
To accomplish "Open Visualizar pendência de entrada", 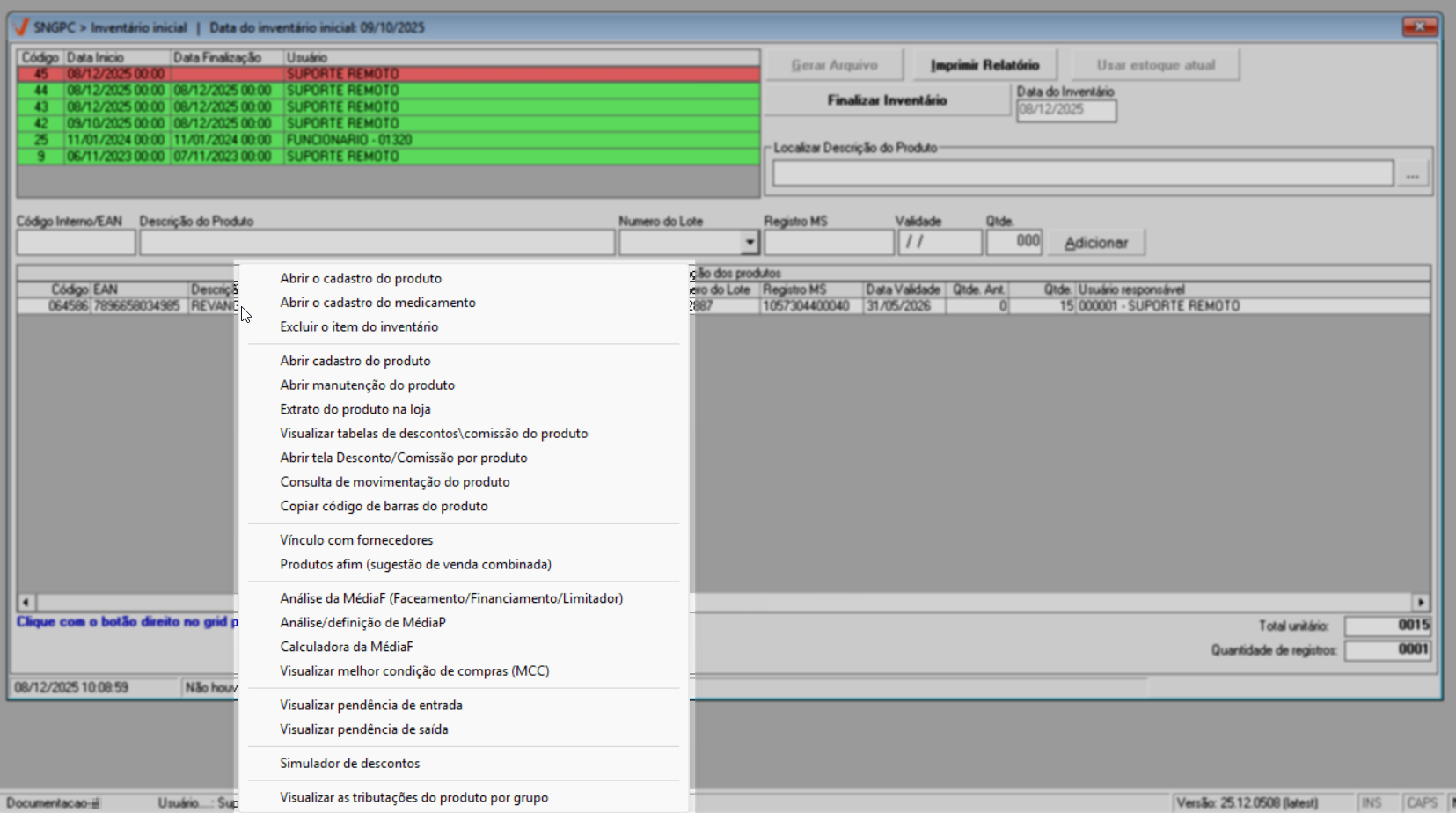I will click(x=370, y=705).
